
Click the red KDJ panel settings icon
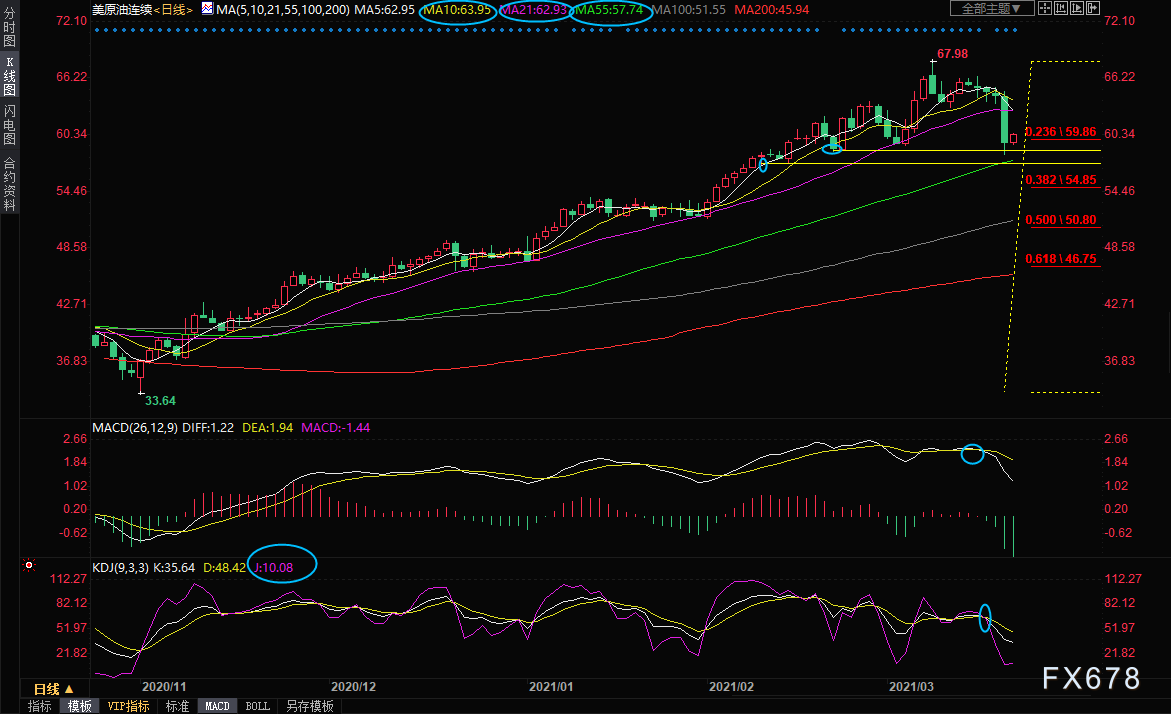click(x=29, y=566)
